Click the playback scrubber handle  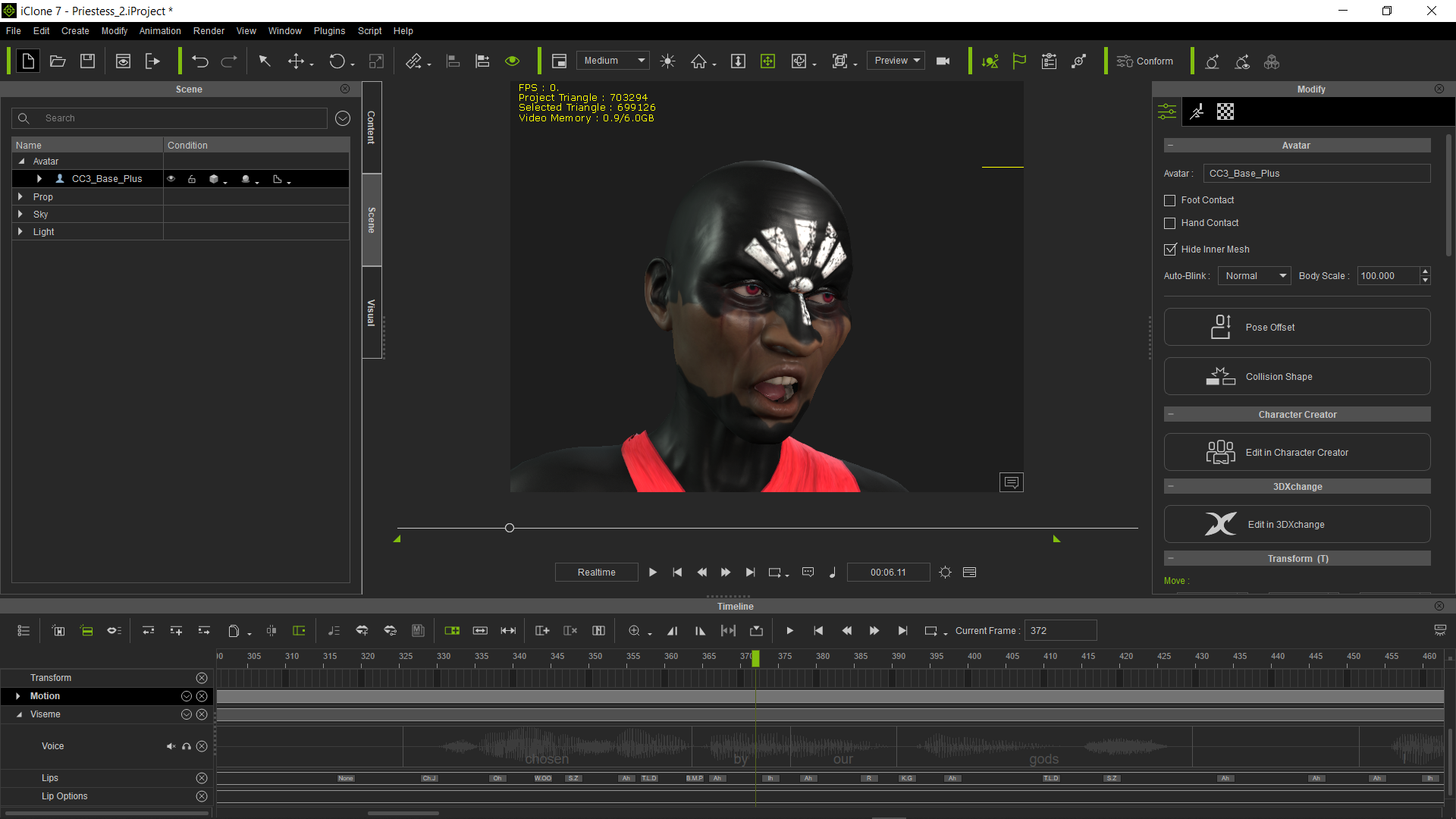click(x=510, y=528)
